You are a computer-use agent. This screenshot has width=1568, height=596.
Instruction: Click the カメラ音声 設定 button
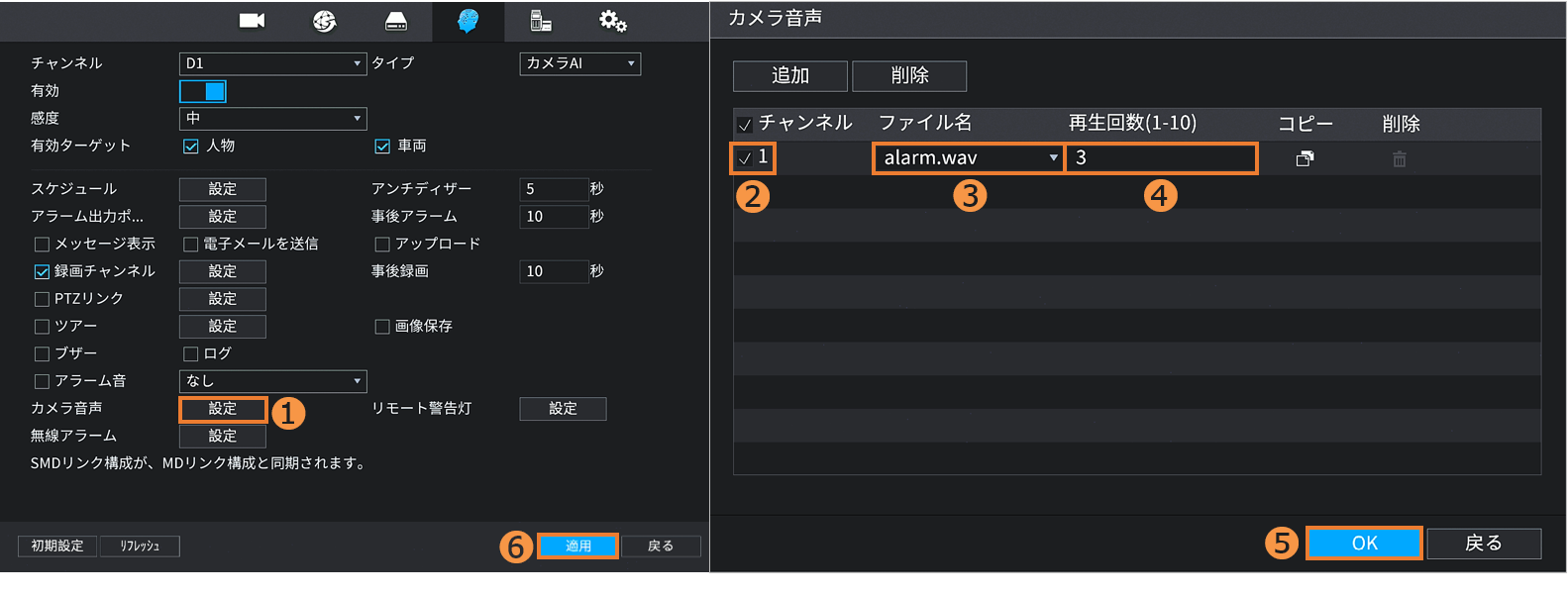pyautogui.click(x=223, y=409)
